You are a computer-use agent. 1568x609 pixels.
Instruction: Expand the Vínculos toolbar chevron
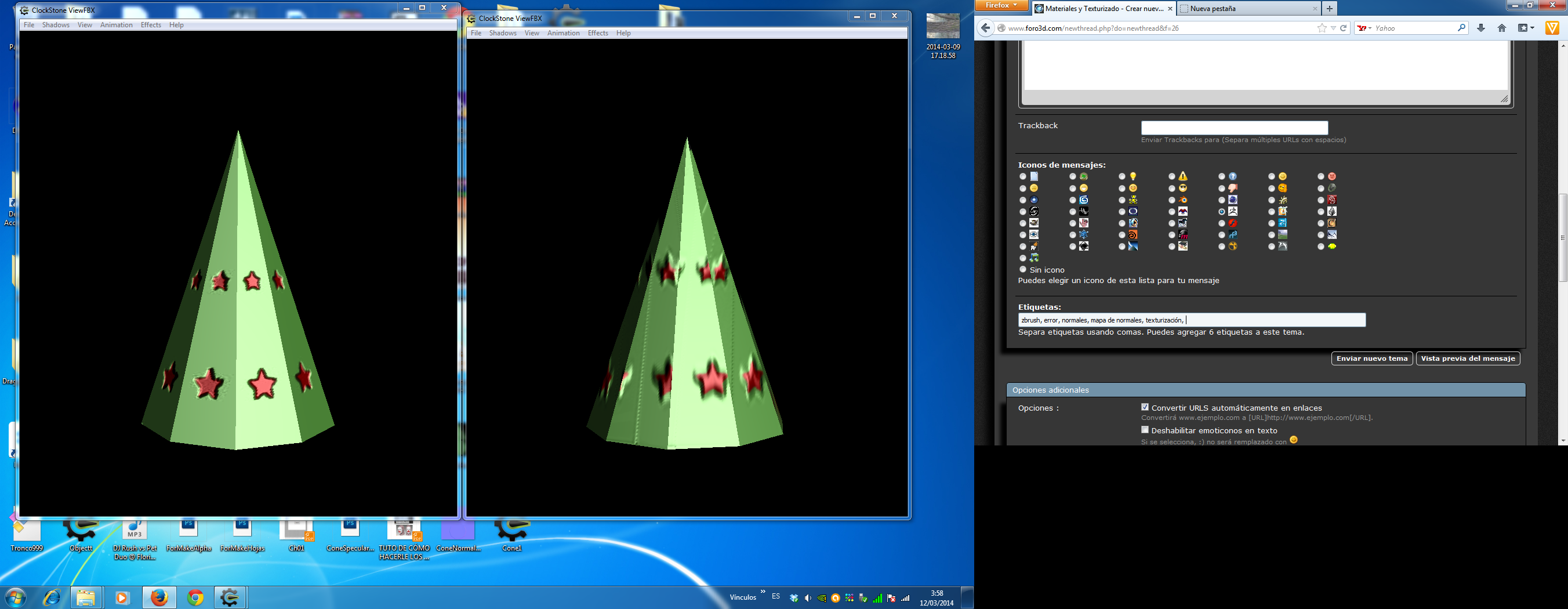pos(763,592)
